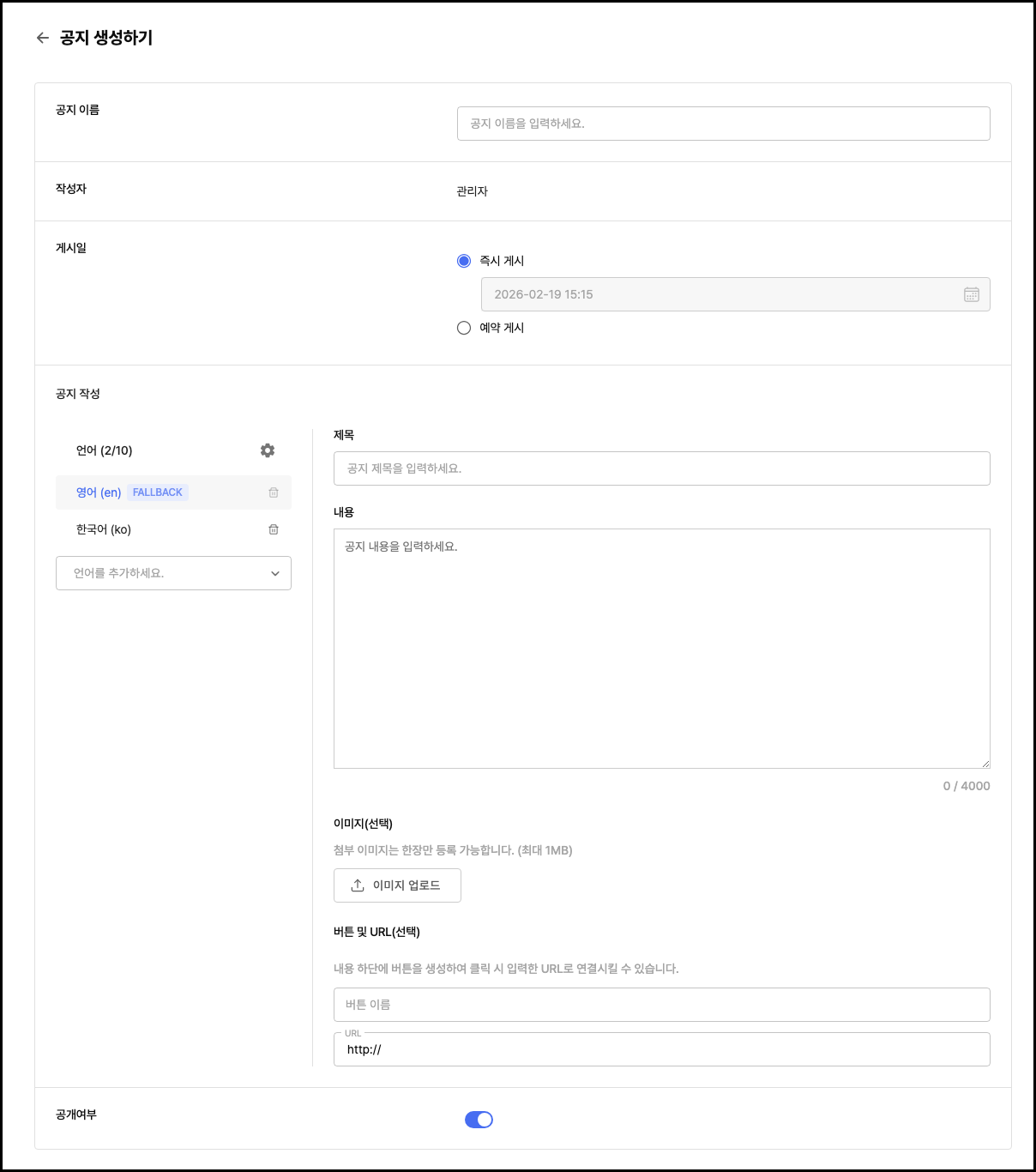Switch to the 영어 (en) language tab
Screen dimensions: 1036x1172
coord(99,492)
